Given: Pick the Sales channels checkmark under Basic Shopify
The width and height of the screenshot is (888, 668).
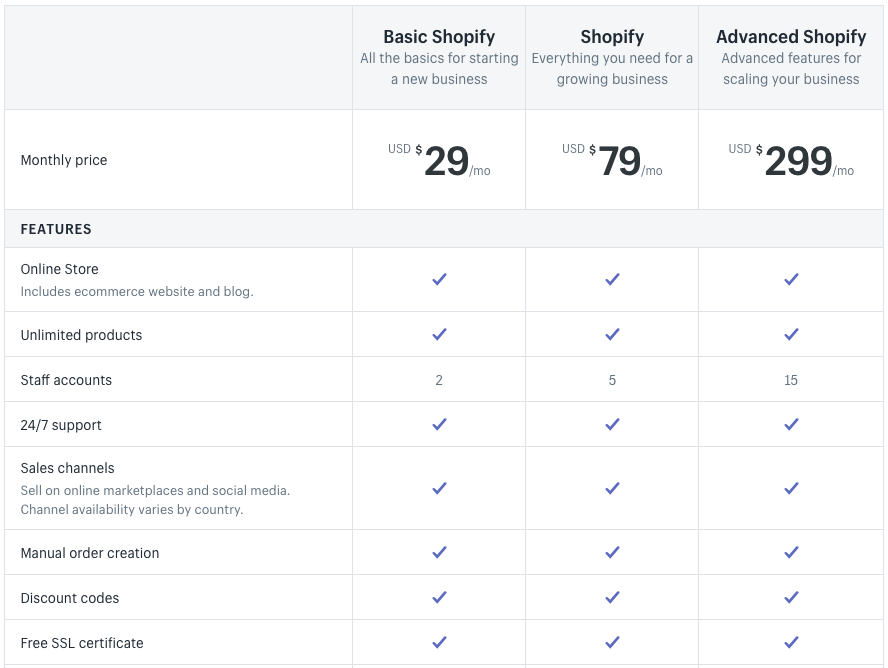Looking at the screenshot, I should [439, 488].
